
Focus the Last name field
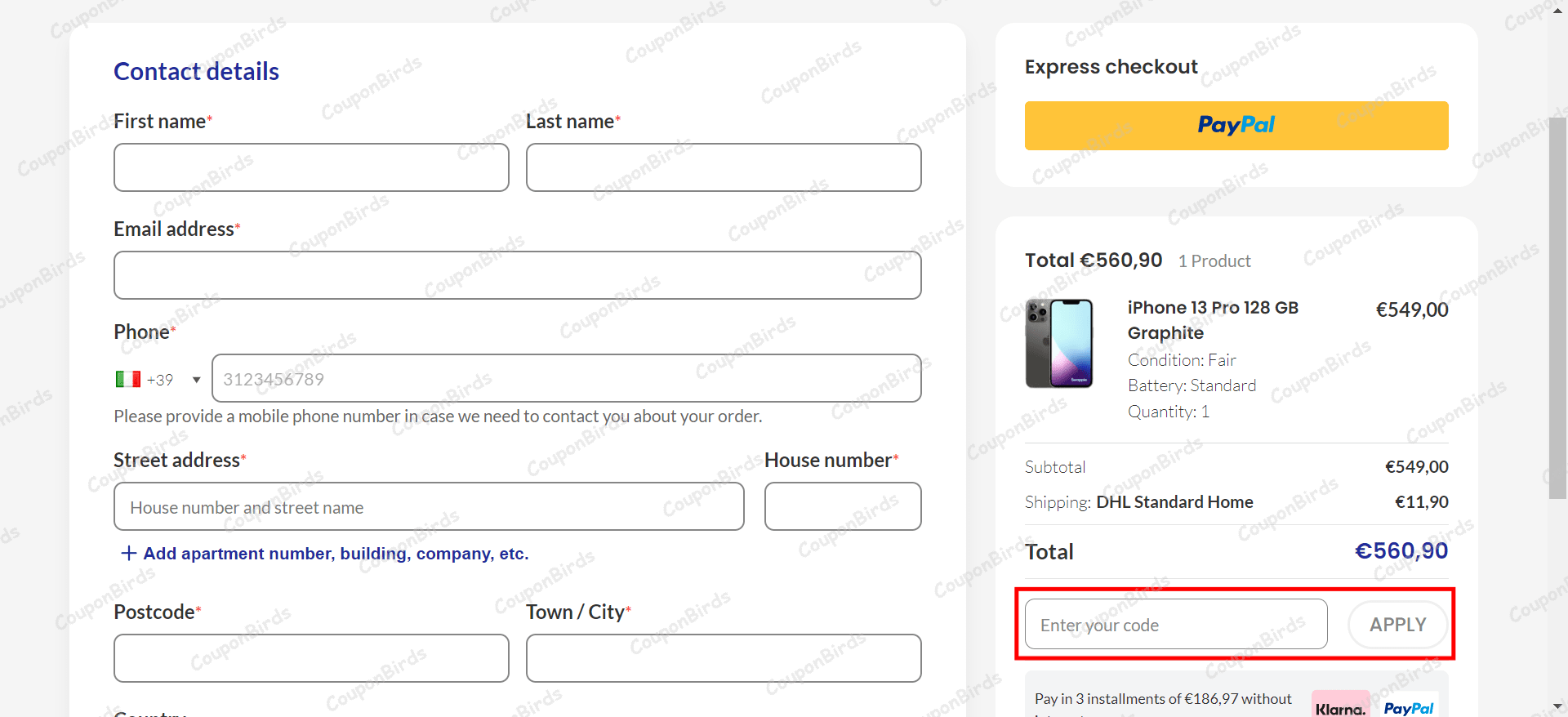[723, 167]
